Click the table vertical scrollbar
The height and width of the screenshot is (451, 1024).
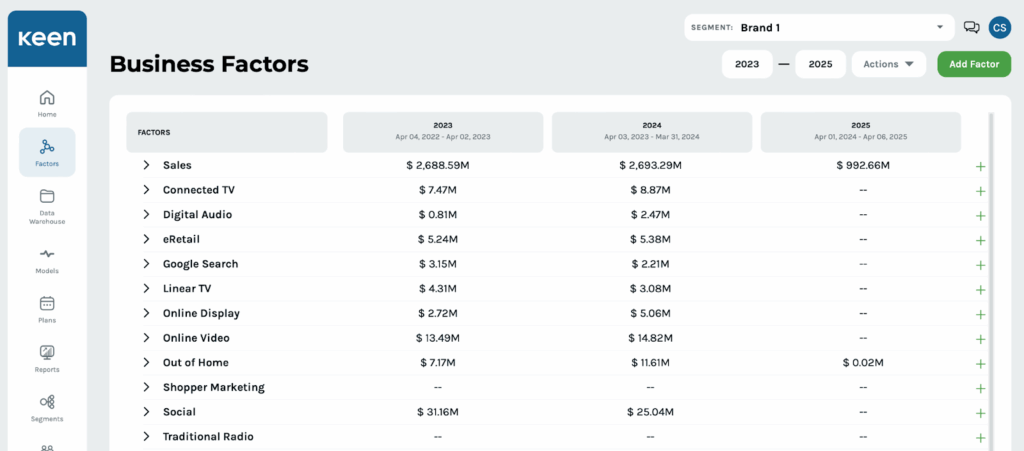[x=990, y=281]
